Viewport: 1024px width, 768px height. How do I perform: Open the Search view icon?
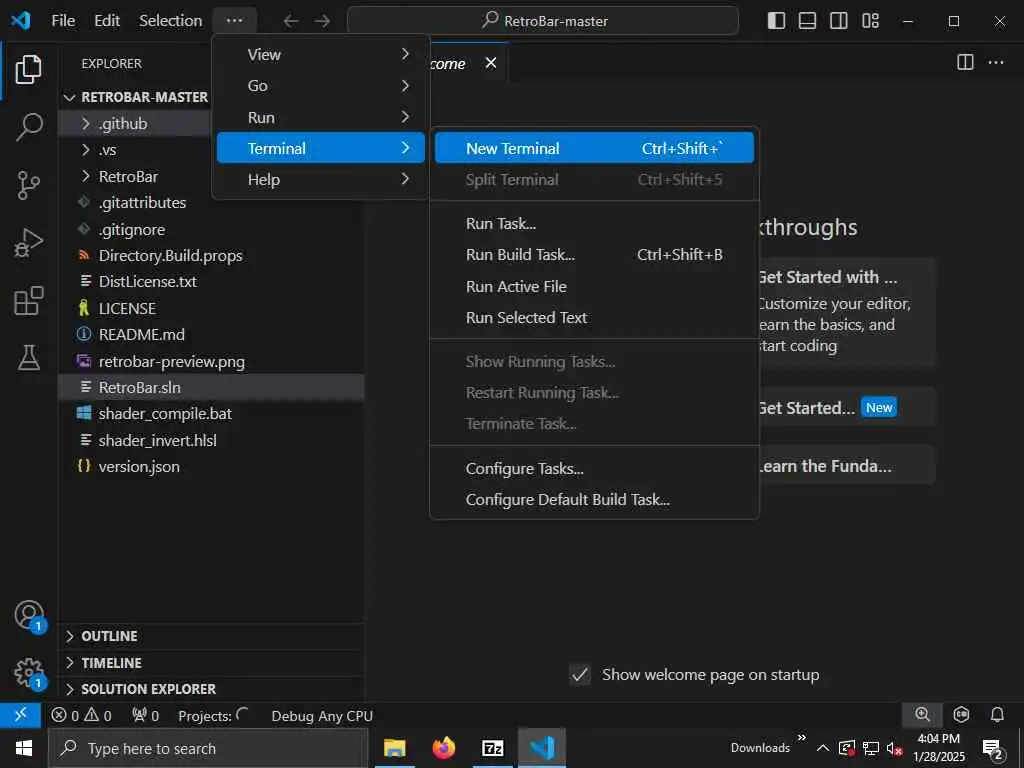click(x=28, y=127)
